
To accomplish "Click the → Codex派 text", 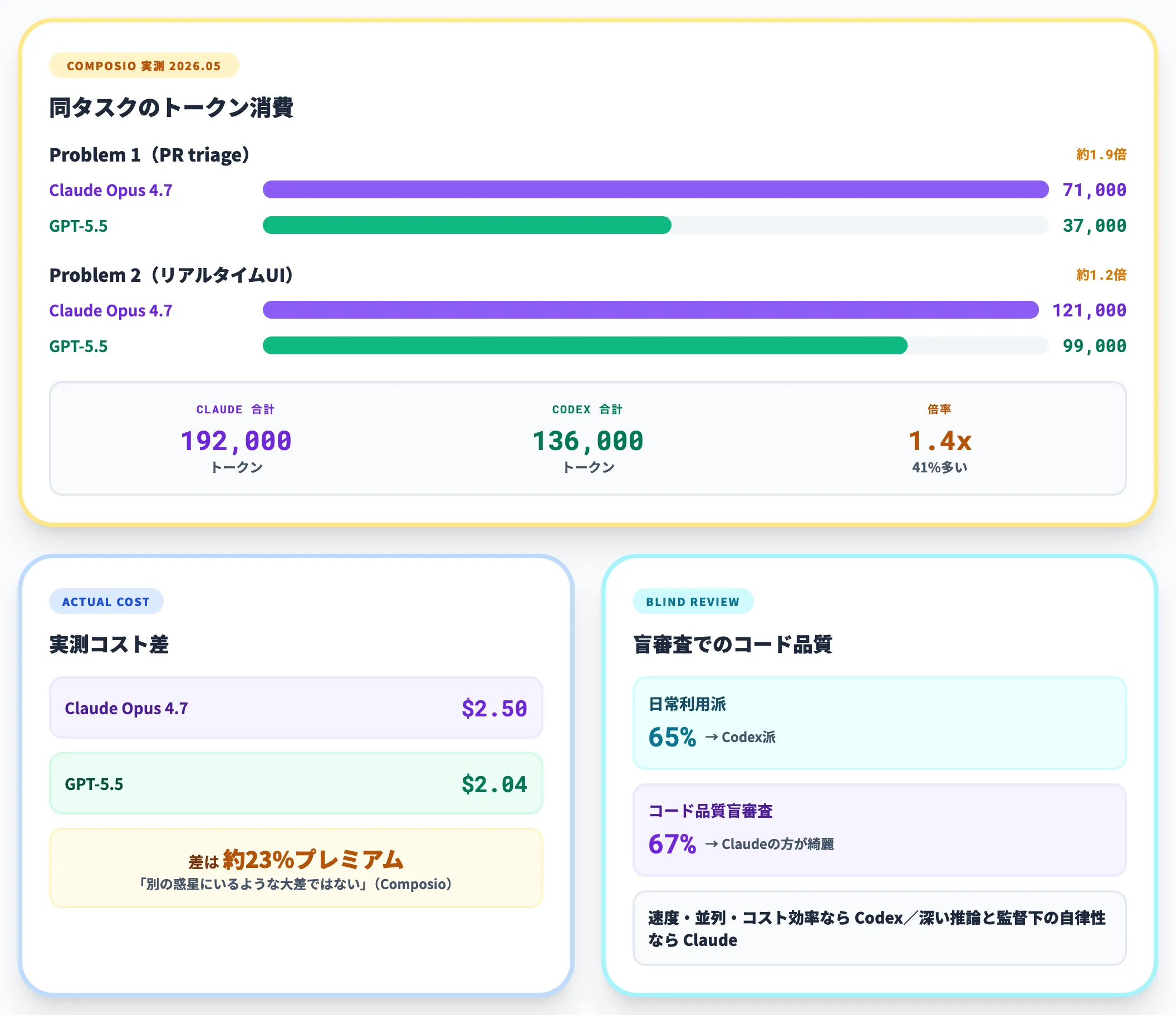I will (x=740, y=736).
